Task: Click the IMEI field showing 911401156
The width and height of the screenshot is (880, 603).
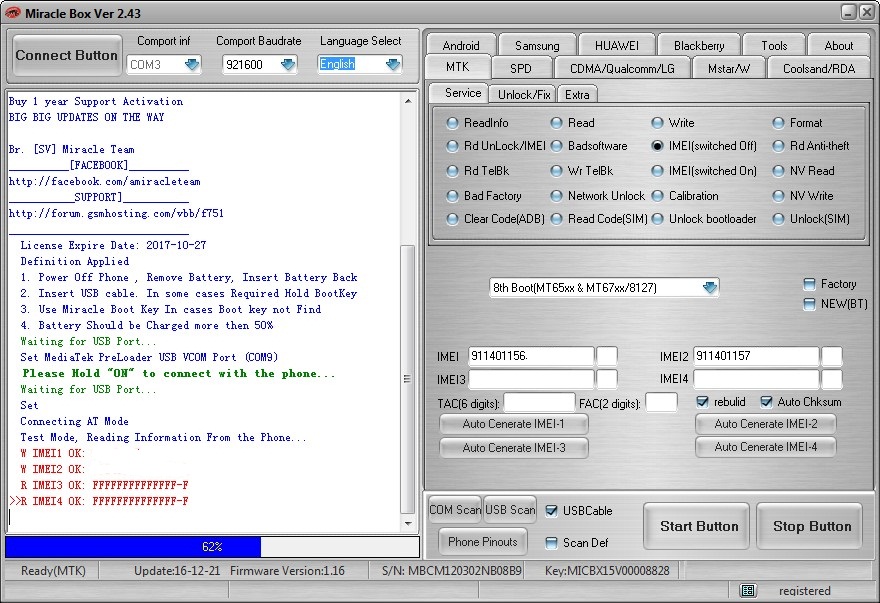Action: pos(531,356)
